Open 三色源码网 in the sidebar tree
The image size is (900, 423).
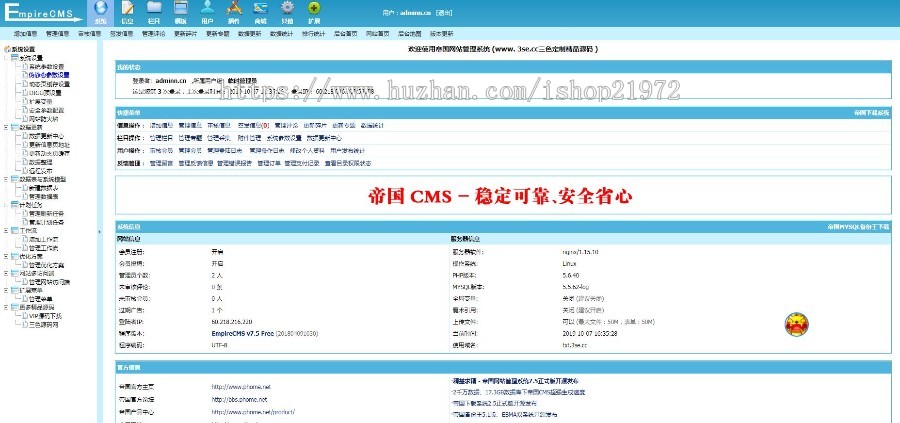point(44,325)
